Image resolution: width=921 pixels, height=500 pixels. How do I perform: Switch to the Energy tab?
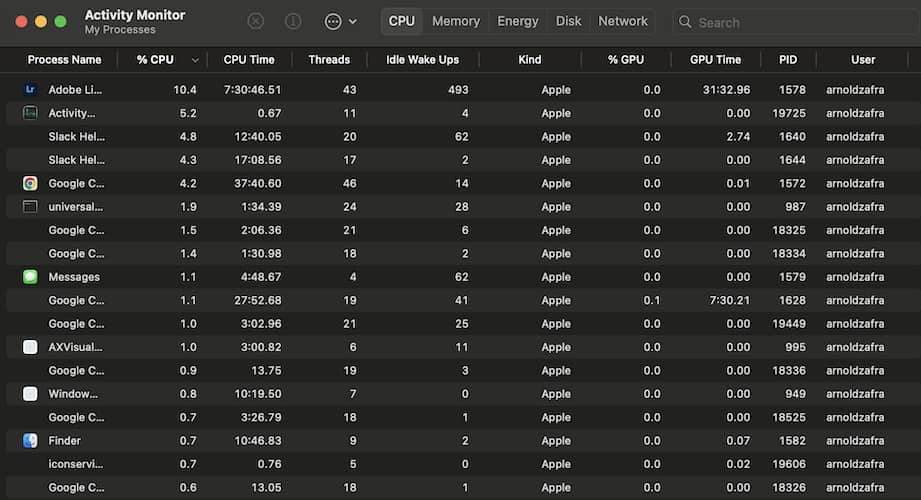click(517, 21)
